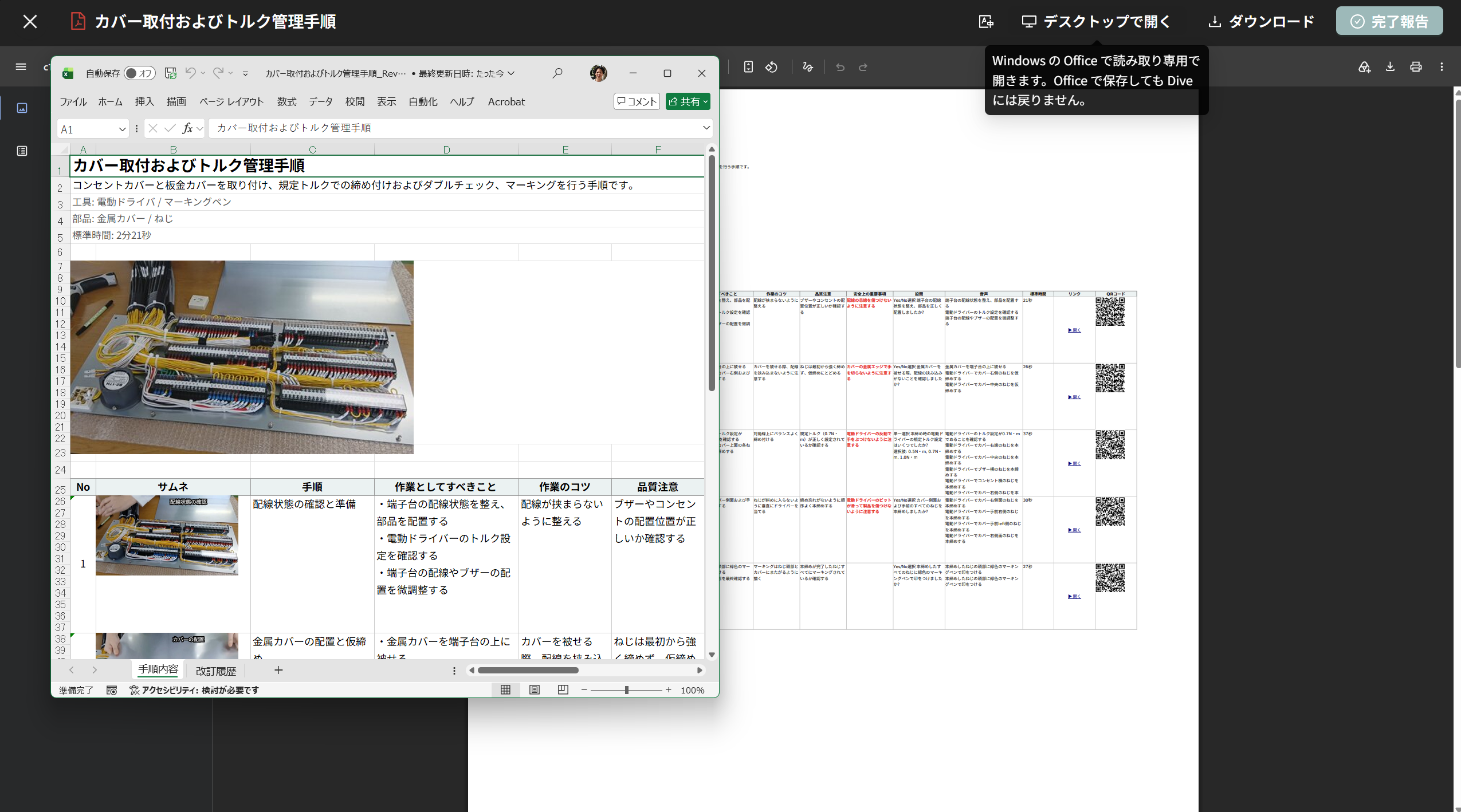This screenshot has height=812, width=1461.
Task: Switch to Page Break Preview icon
Action: [x=563, y=690]
